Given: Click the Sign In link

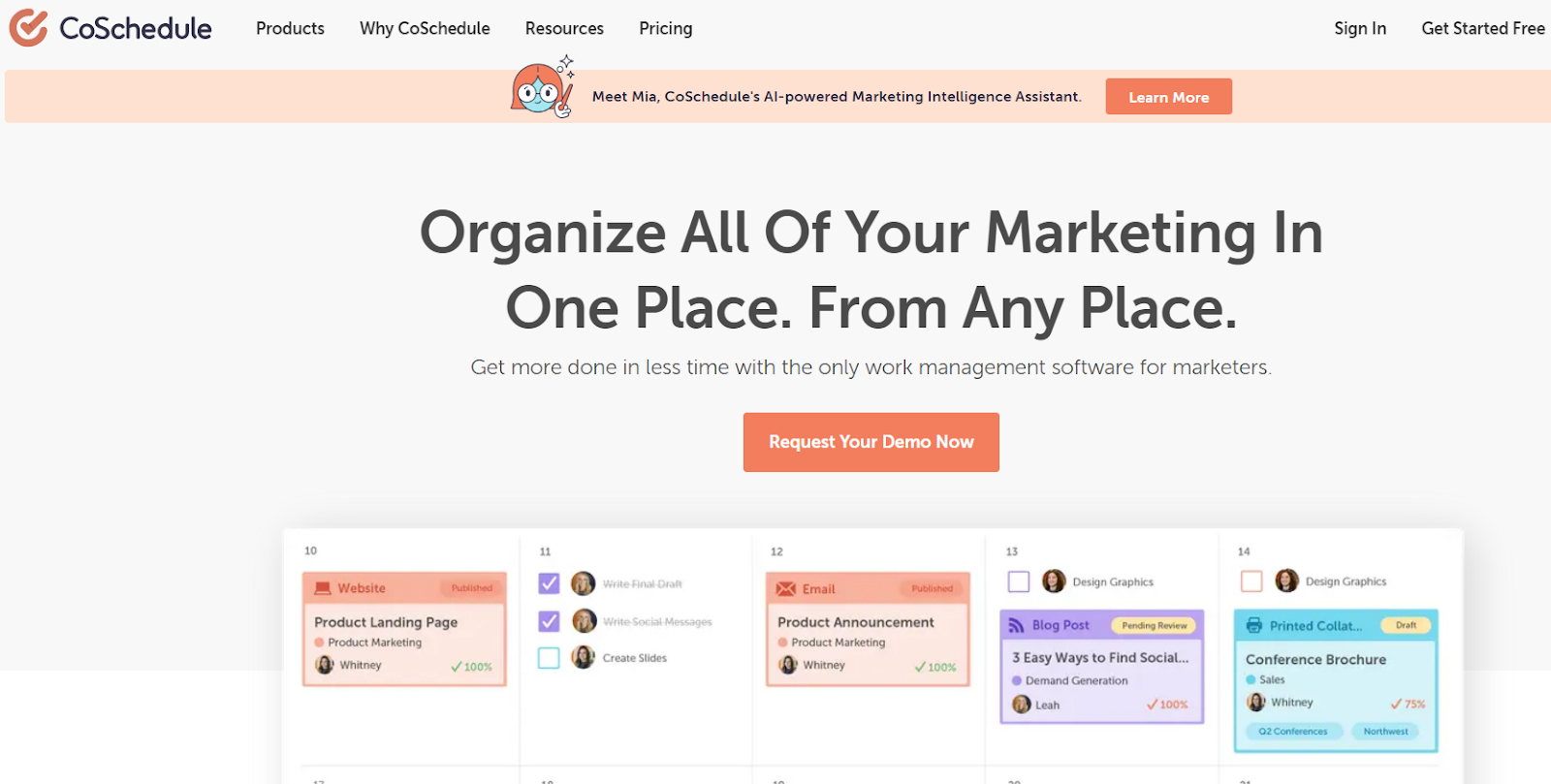Looking at the screenshot, I should click(x=1360, y=29).
